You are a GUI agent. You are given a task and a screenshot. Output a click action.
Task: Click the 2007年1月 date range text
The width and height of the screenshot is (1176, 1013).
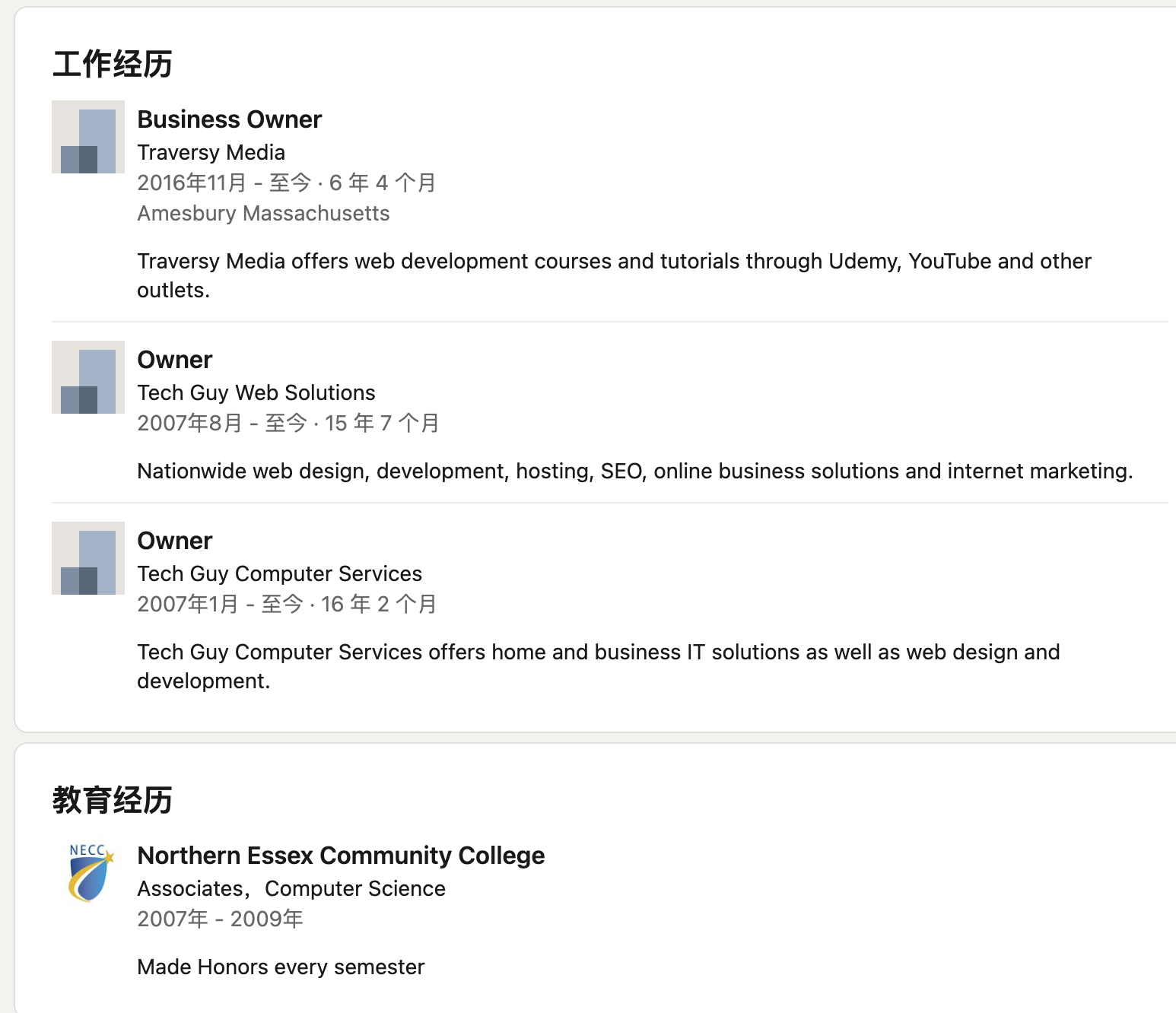pyautogui.click(x=286, y=604)
